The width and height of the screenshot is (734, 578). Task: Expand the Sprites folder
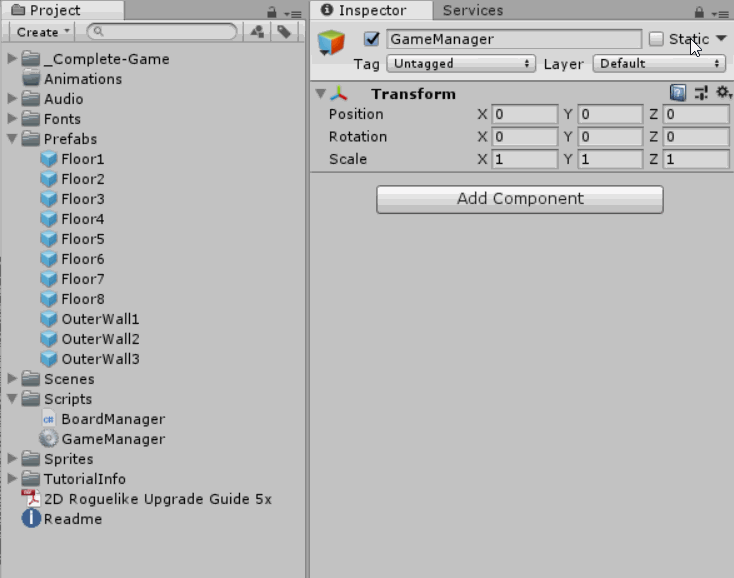click(x=12, y=458)
